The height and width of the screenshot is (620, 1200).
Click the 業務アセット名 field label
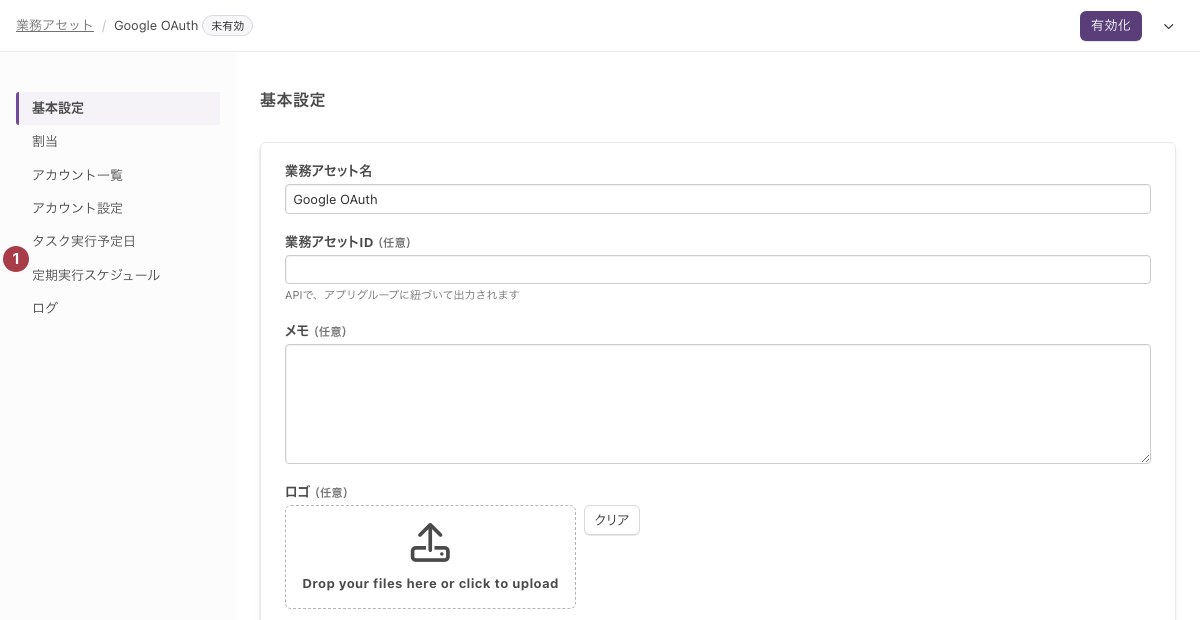[328, 171]
